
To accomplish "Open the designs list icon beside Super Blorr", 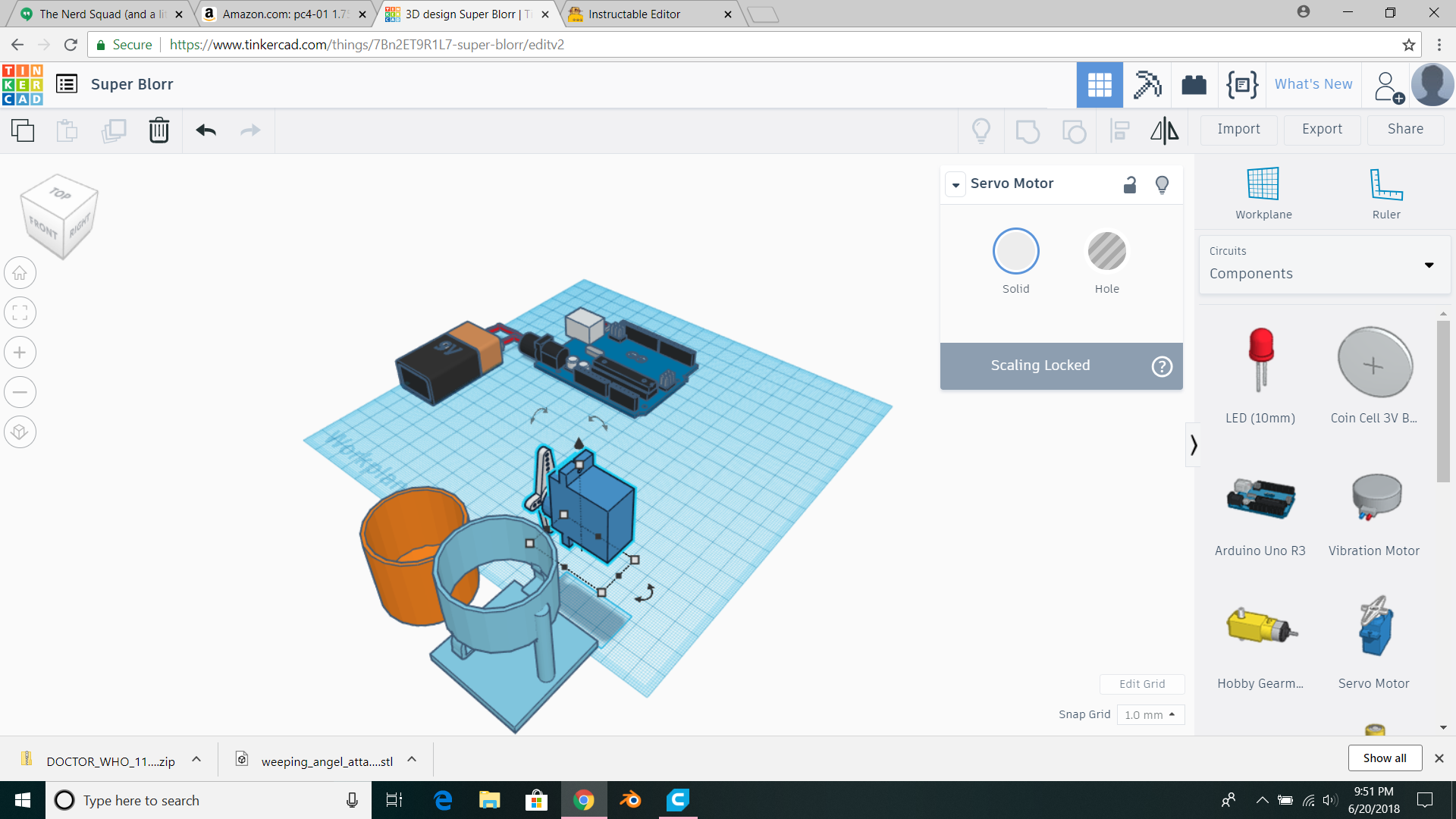I will click(67, 84).
